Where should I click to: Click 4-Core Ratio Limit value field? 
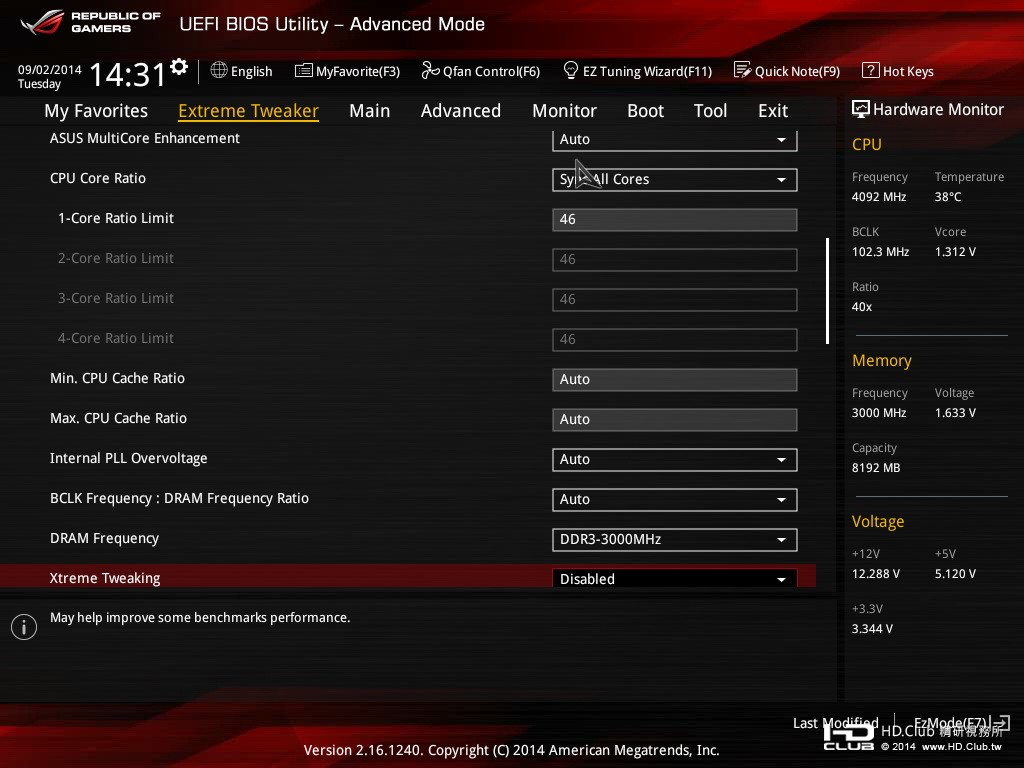click(x=675, y=340)
